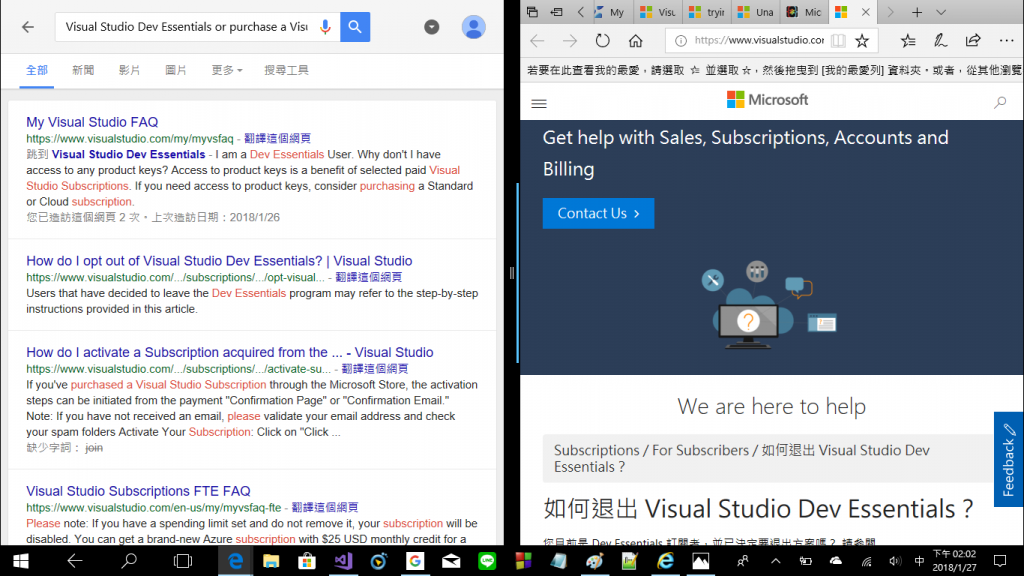Switch to the 影片 search tab

[x=129, y=70]
